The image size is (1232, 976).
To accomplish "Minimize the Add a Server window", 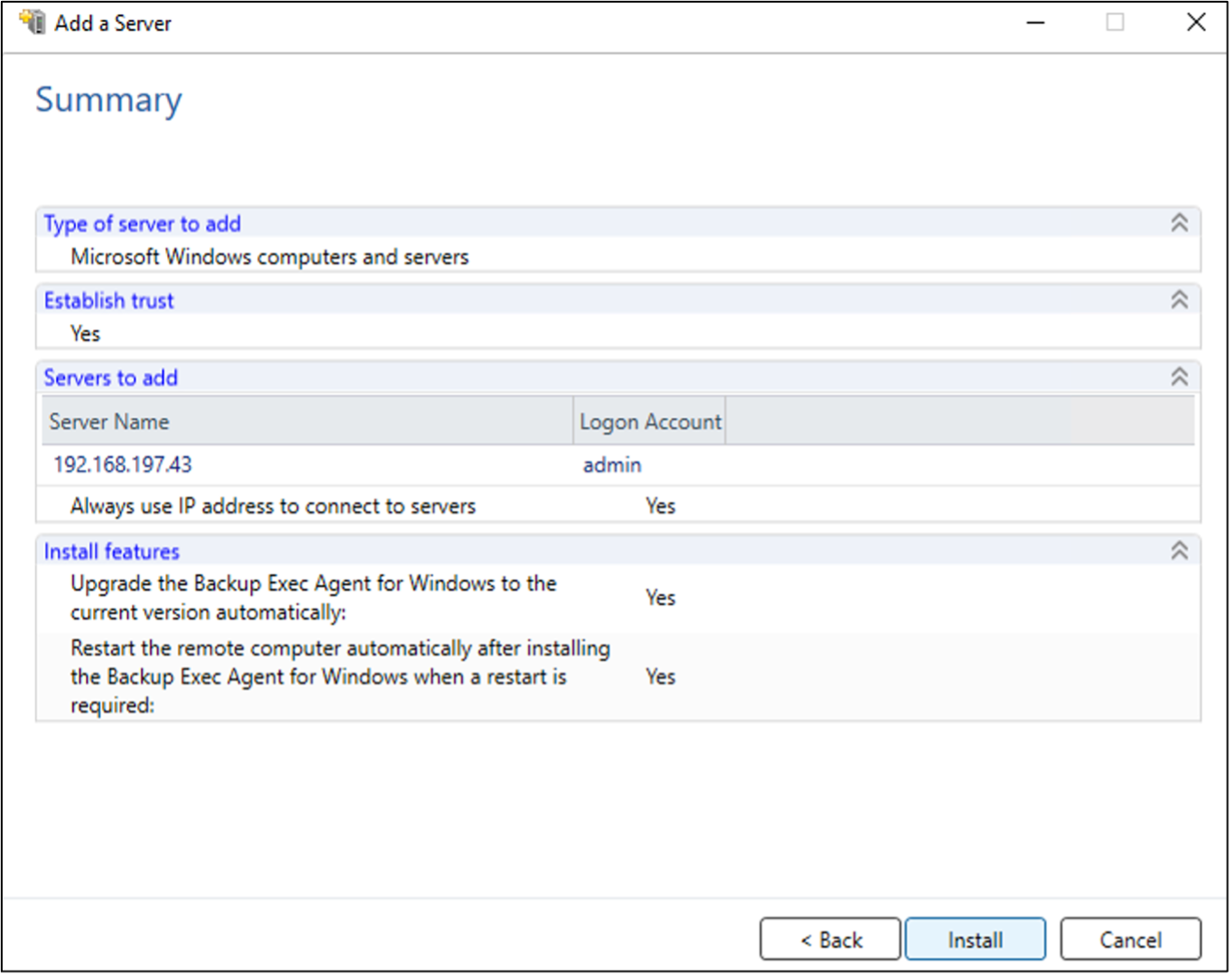I will (x=1036, y=23).
